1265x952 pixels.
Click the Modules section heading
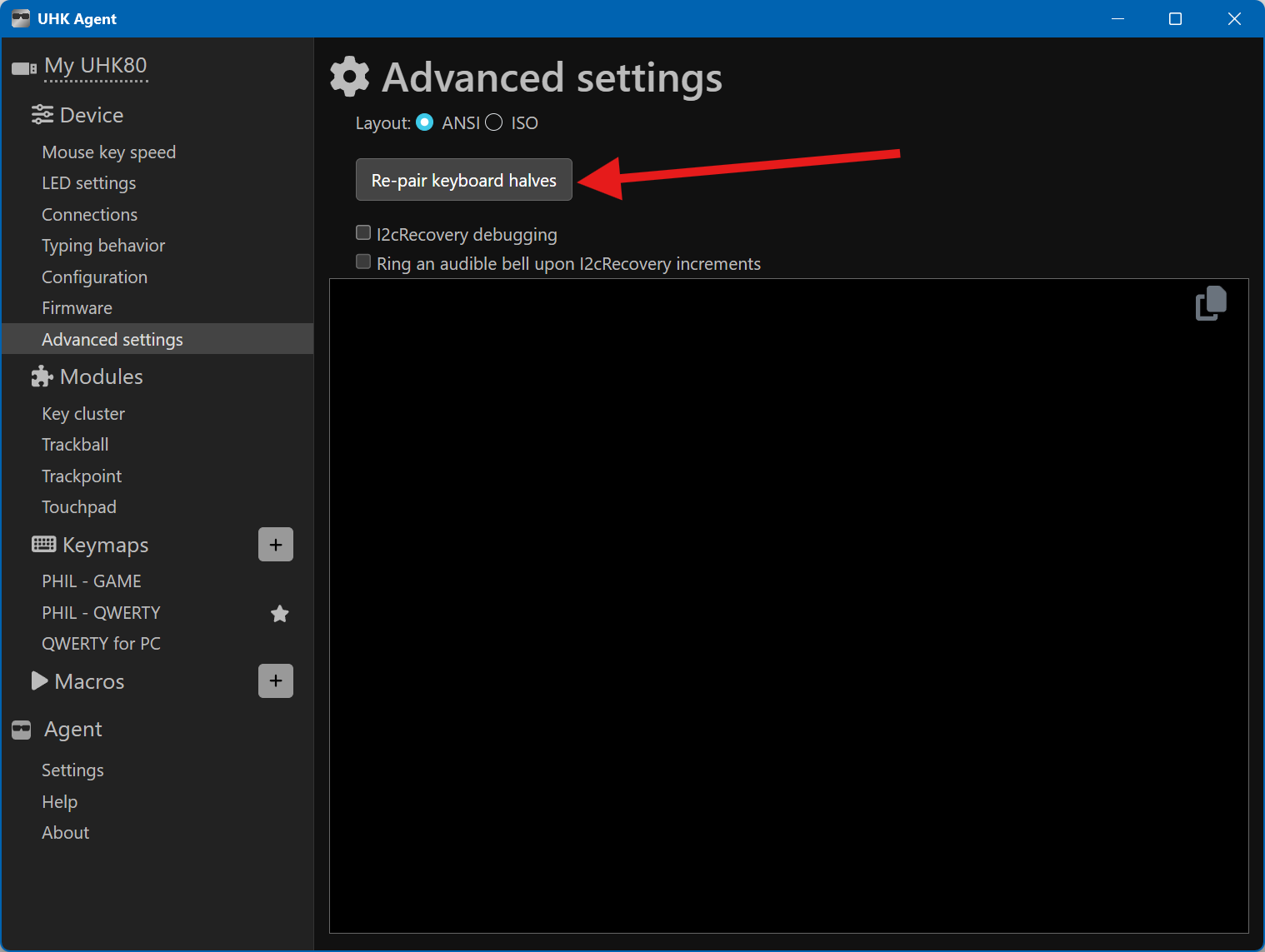[102, 376]
